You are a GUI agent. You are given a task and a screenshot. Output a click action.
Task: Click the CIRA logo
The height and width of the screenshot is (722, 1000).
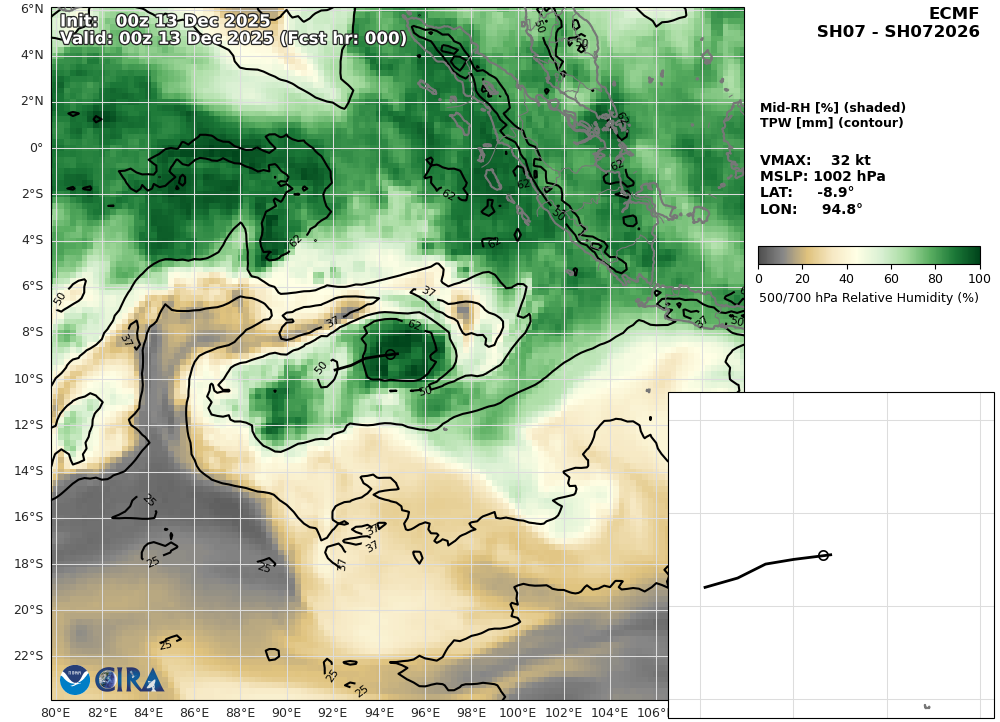click(x=129, y=680)
